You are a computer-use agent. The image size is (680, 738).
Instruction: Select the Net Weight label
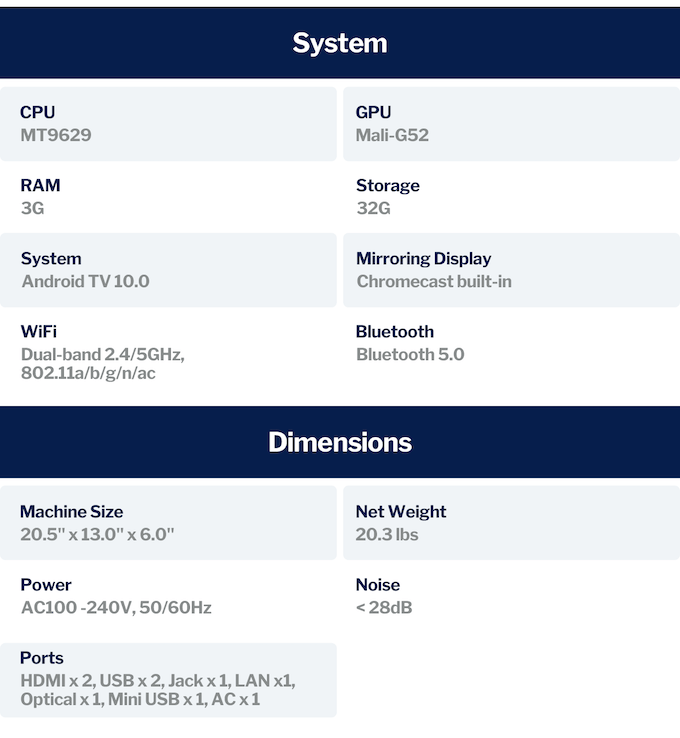click(x=401, y=512)
